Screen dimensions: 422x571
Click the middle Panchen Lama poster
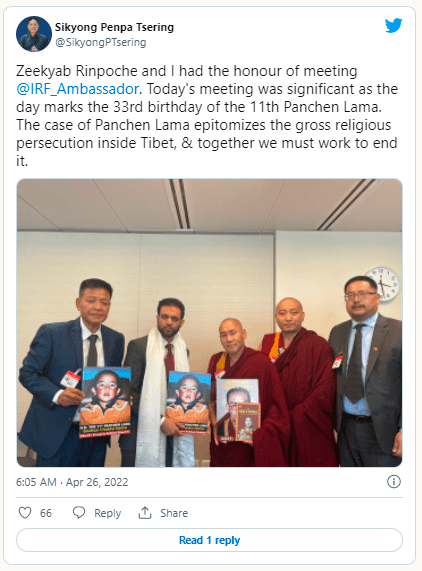click(x=188, y=402)
